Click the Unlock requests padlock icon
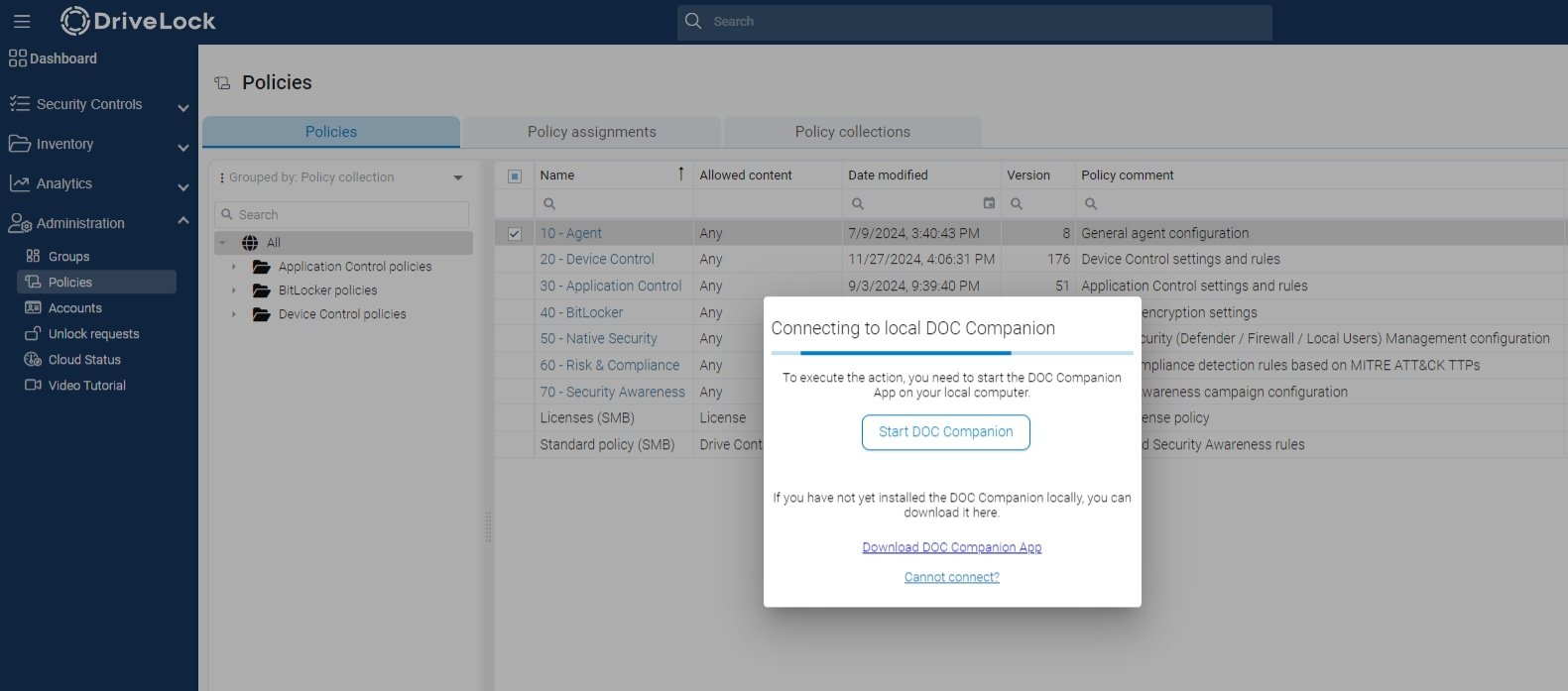Viewport: 1568px width, 691px height. coord(33,333)
